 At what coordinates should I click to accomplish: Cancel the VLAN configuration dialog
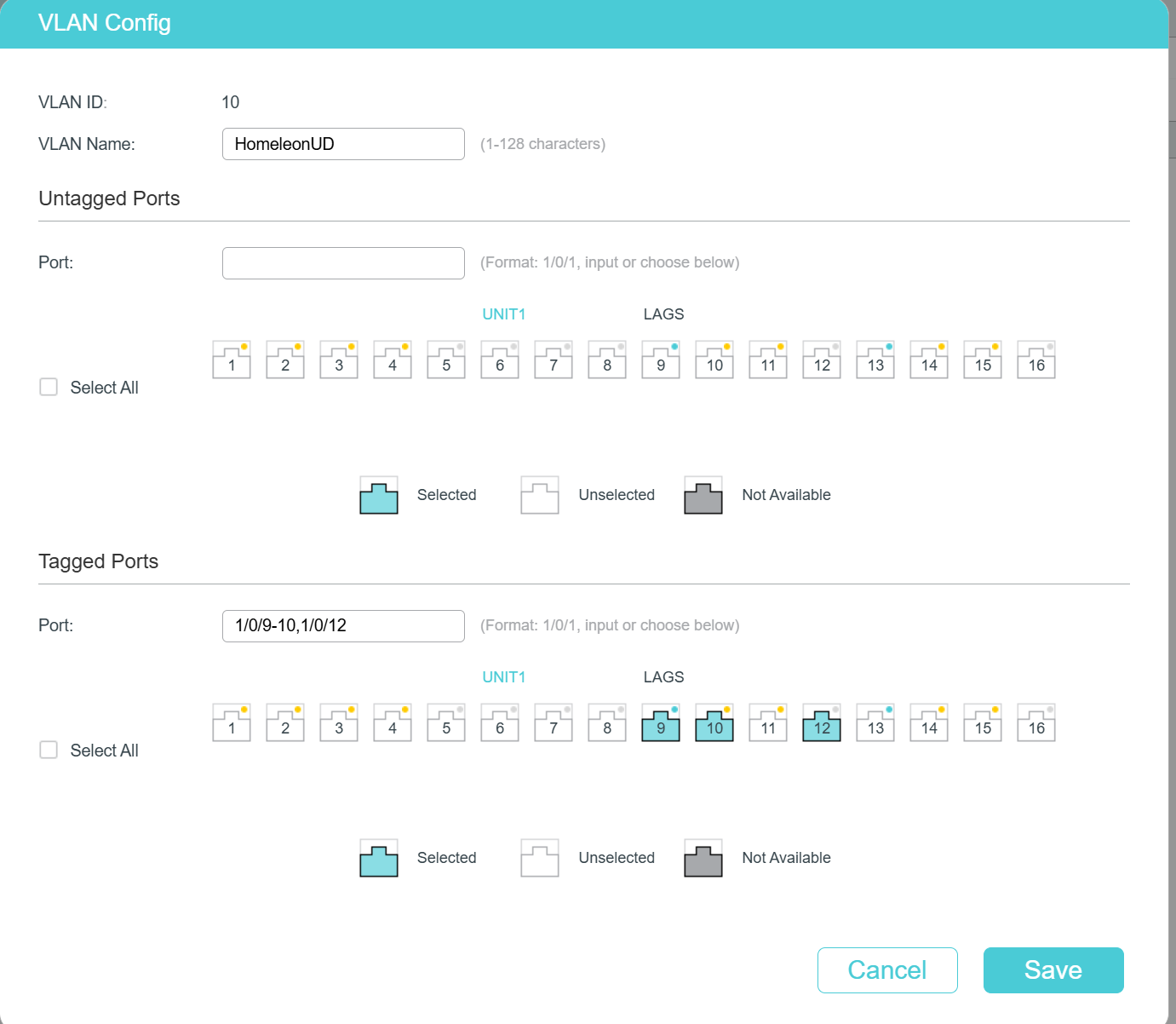pos(887,970)
